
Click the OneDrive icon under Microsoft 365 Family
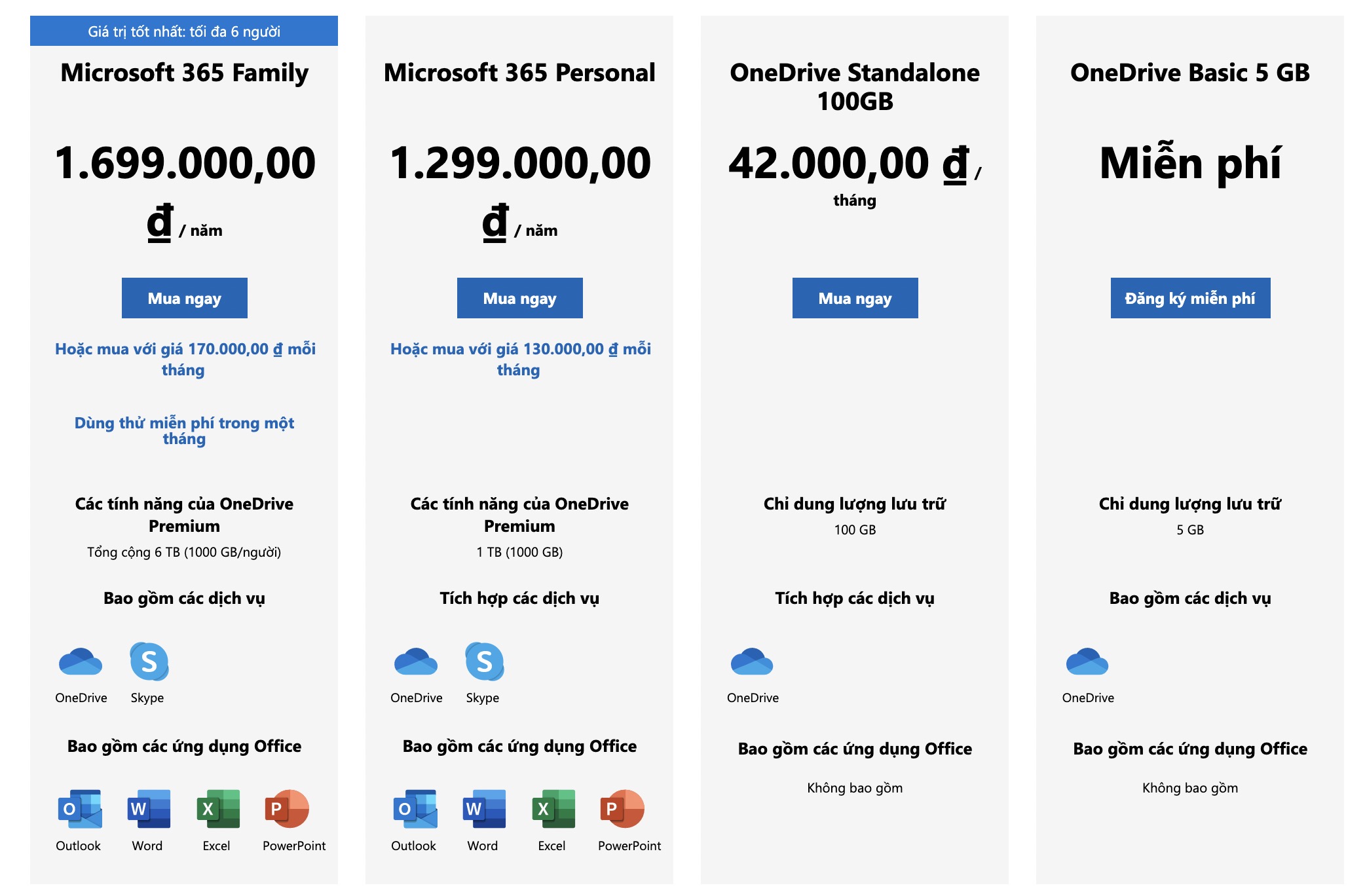81,662
